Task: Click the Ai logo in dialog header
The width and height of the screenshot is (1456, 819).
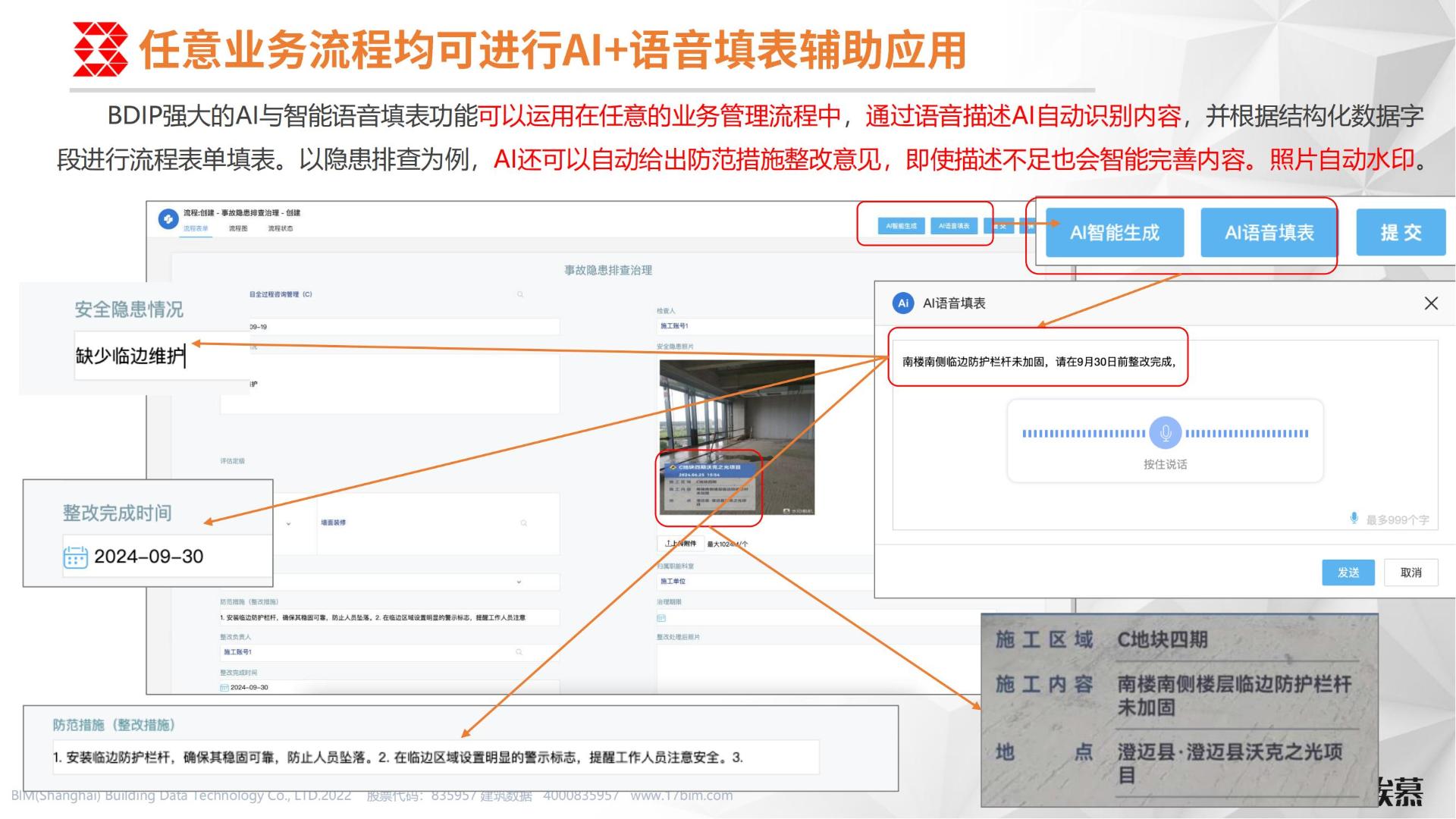Action: click(x=903, y=303)
